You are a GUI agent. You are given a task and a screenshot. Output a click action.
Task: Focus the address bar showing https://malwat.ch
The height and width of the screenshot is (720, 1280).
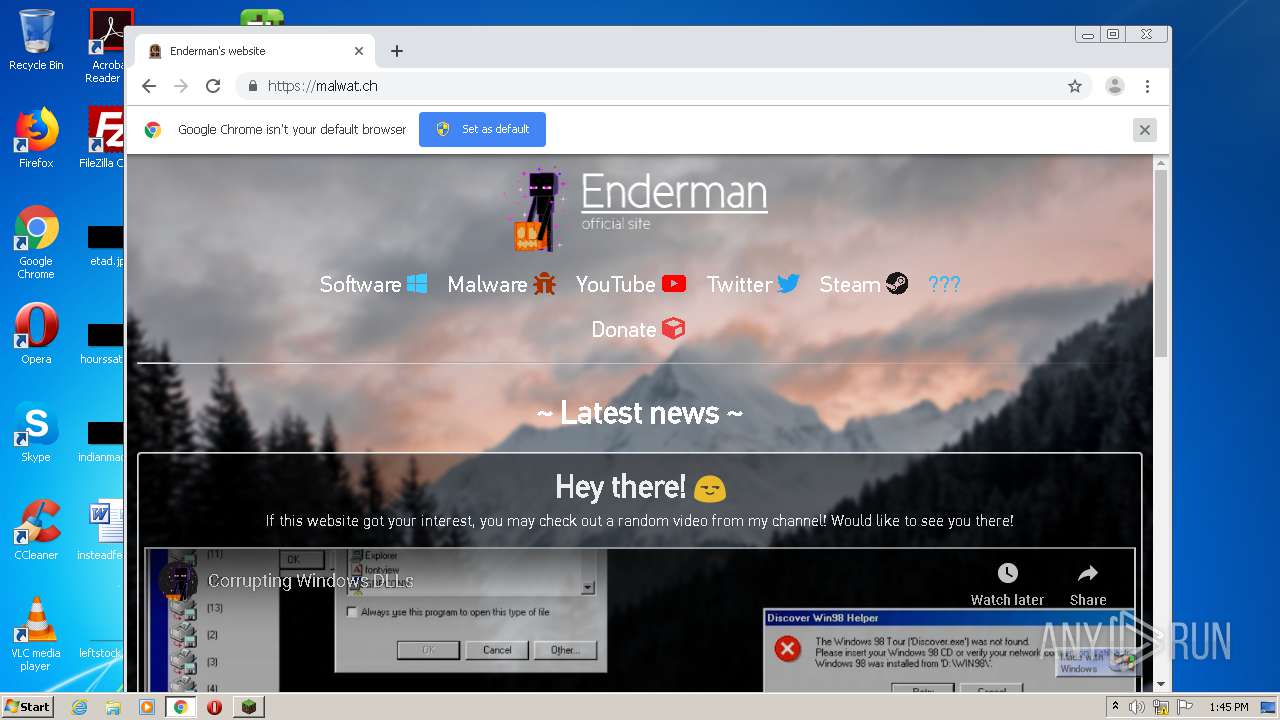665,86
